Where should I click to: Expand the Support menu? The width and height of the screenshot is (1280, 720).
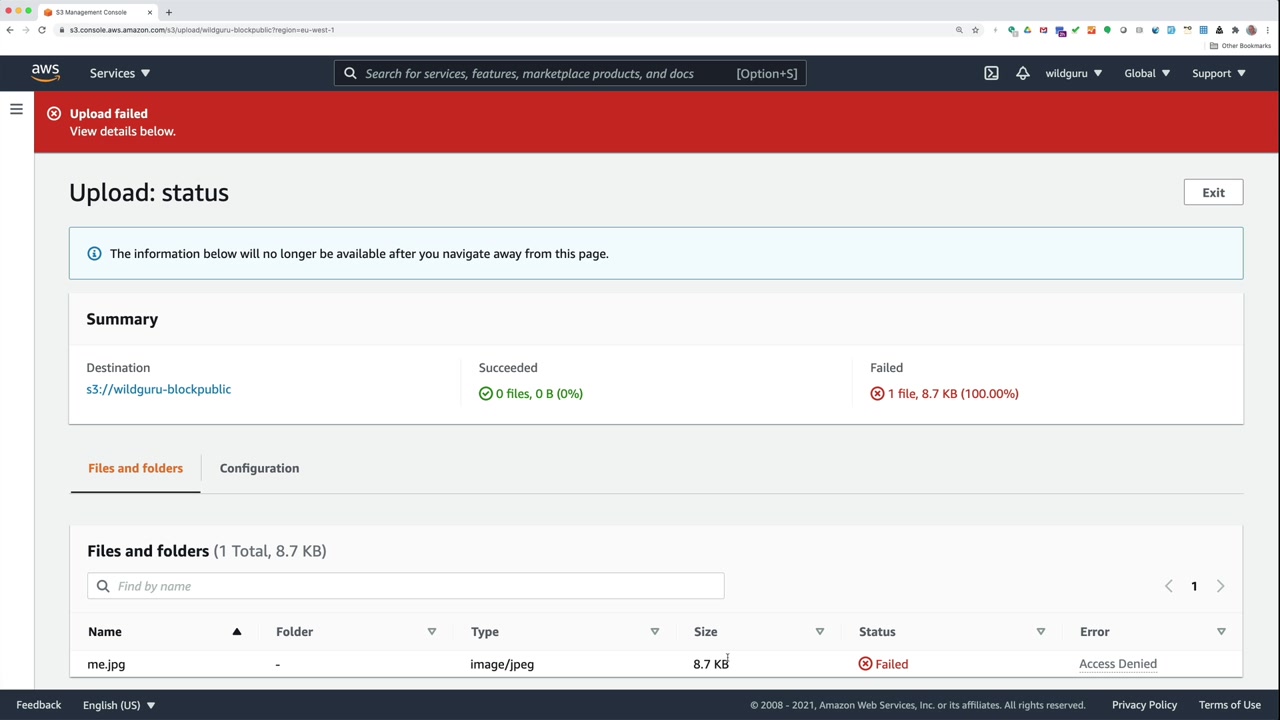pyautogui.click(x=1219, y=73)
